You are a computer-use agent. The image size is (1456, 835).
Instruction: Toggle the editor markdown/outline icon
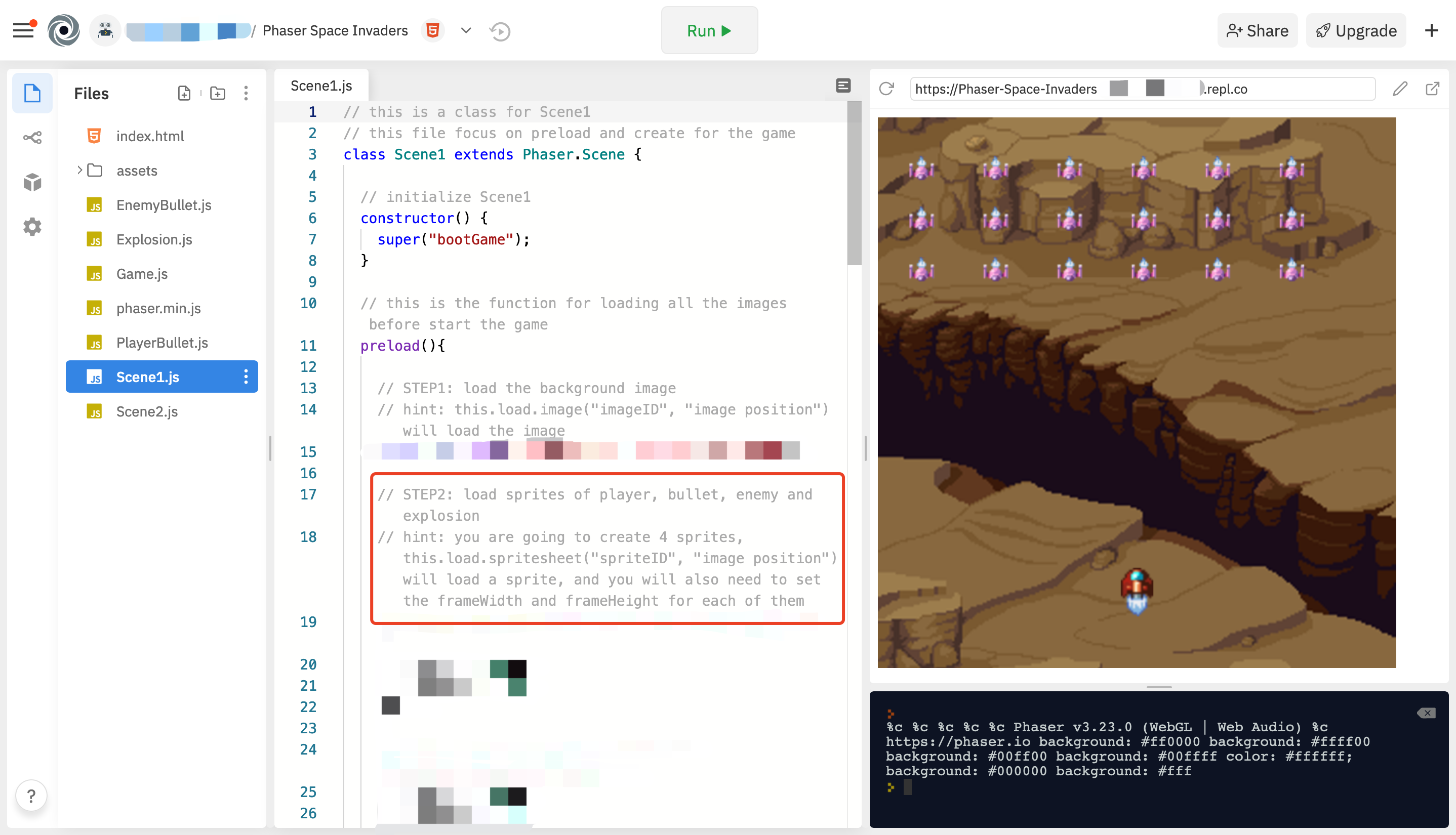[x=843, y=86]
